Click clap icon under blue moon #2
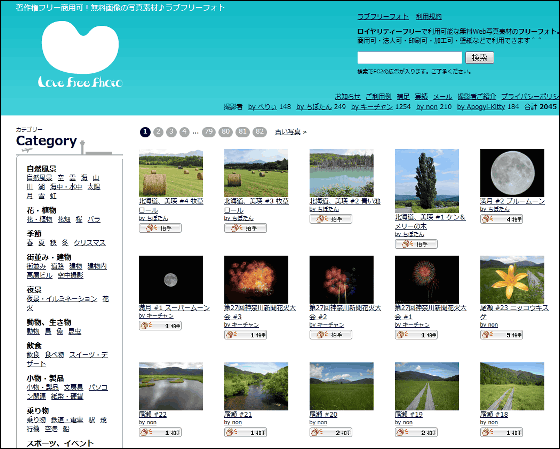Screen dimensions: 560x449 (501, 219)
